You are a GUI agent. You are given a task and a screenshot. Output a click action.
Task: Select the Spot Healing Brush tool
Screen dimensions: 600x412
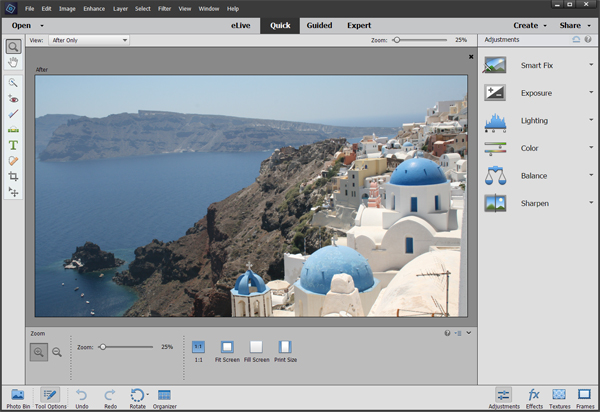click(x=13, y=161)
